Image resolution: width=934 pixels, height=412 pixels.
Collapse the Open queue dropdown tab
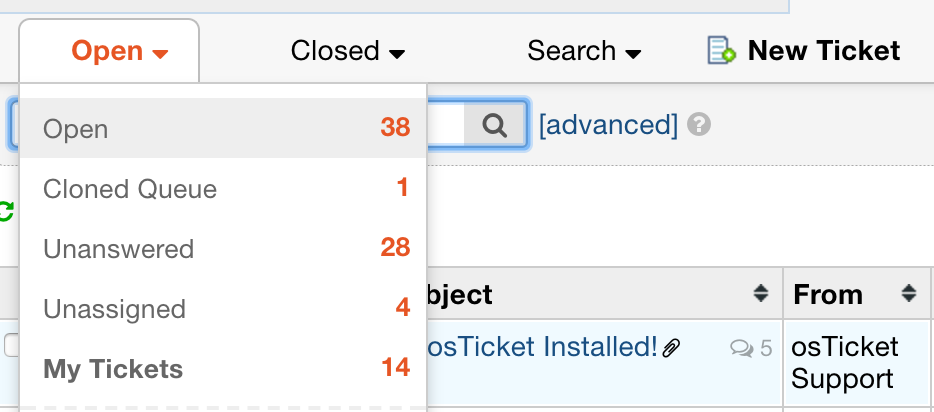tap(119, 51)
